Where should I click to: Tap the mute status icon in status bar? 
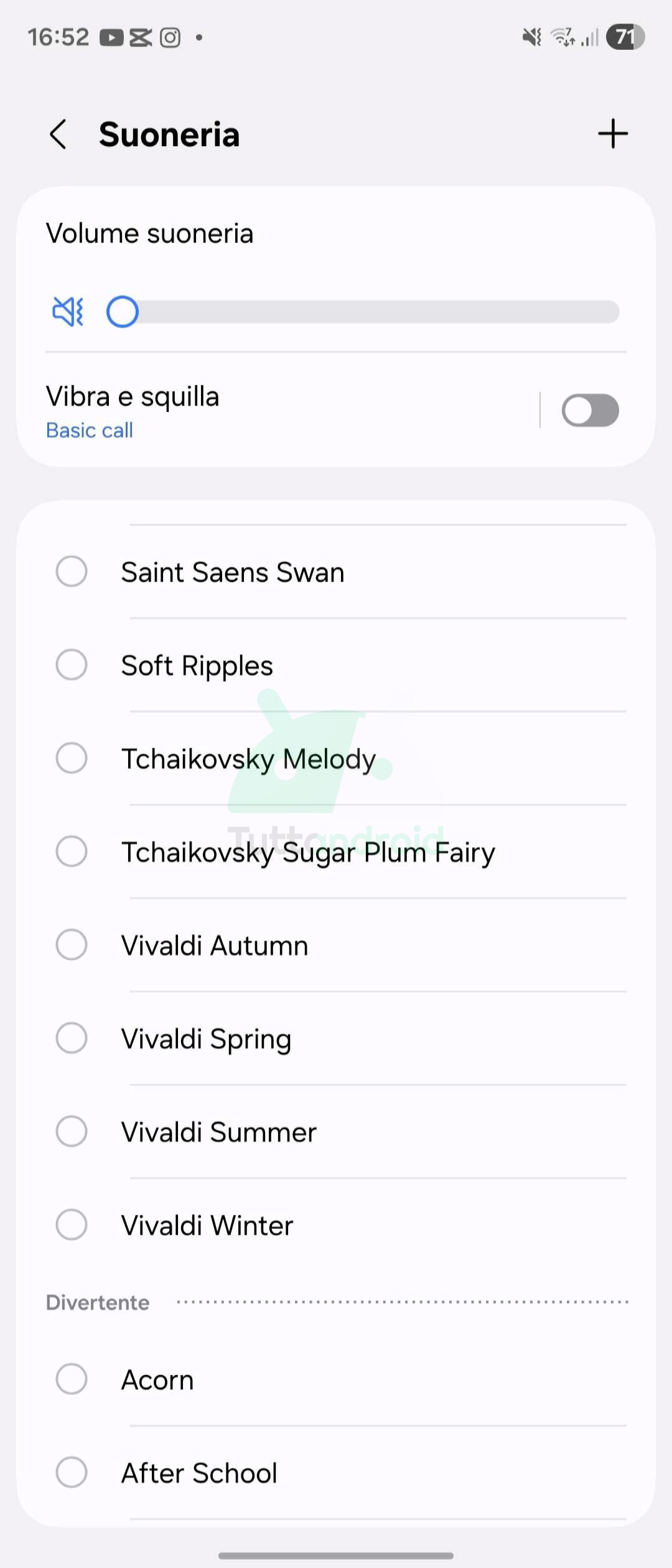[x=532, y=37]
